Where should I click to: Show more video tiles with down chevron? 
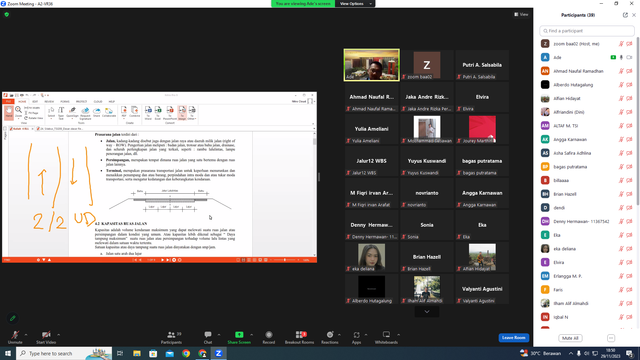click(x=427, y=312)
